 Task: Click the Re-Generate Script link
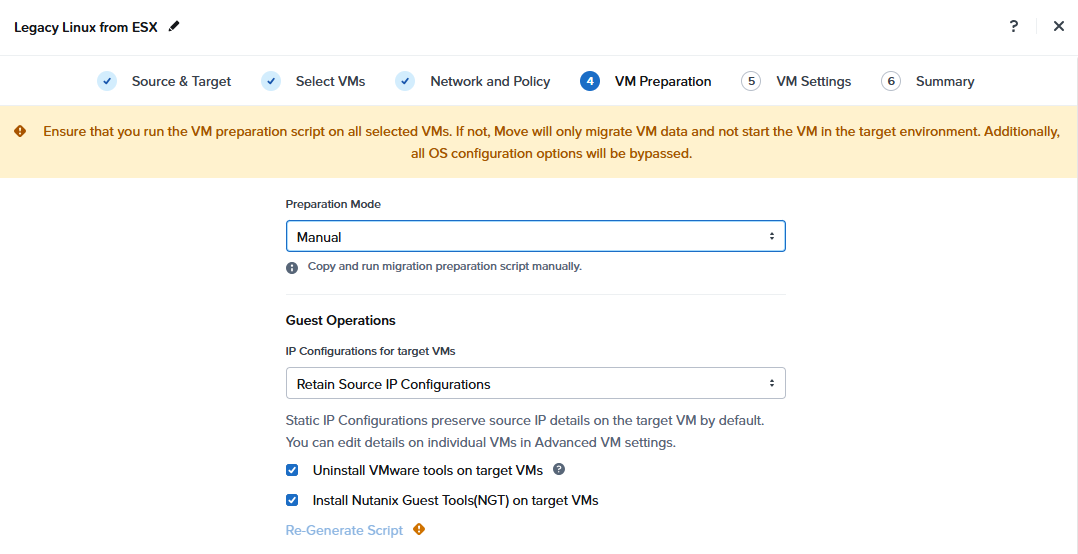pyautogui.click(x=344, y=530)
